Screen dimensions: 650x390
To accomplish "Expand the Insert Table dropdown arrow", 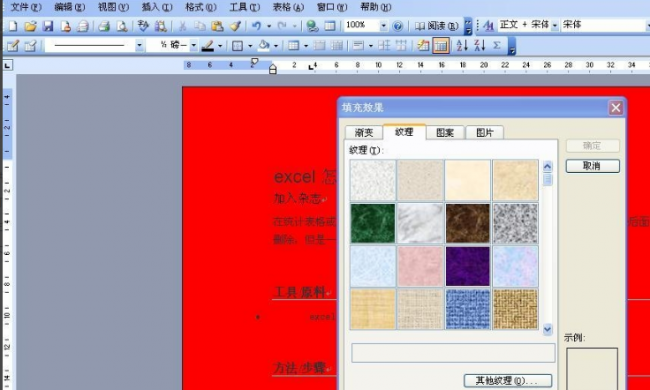I will pos(306,46).
